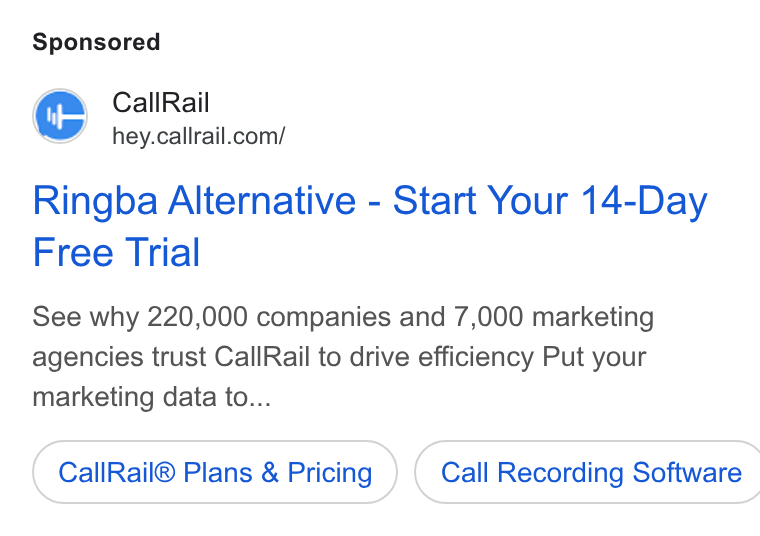760x536 pixels.
Task: Open the Call Recording Software sitelink chip
Action: coord(587,472)
